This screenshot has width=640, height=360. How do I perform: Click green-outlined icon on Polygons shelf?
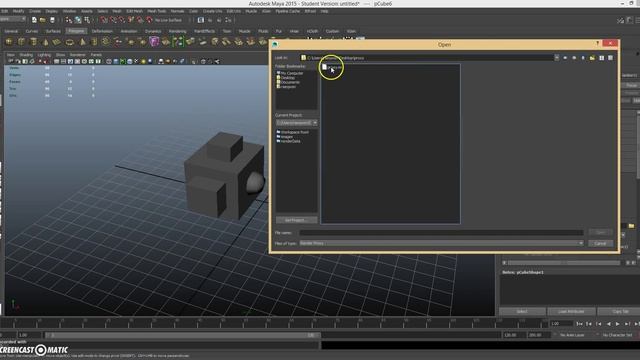pos(178,41)
